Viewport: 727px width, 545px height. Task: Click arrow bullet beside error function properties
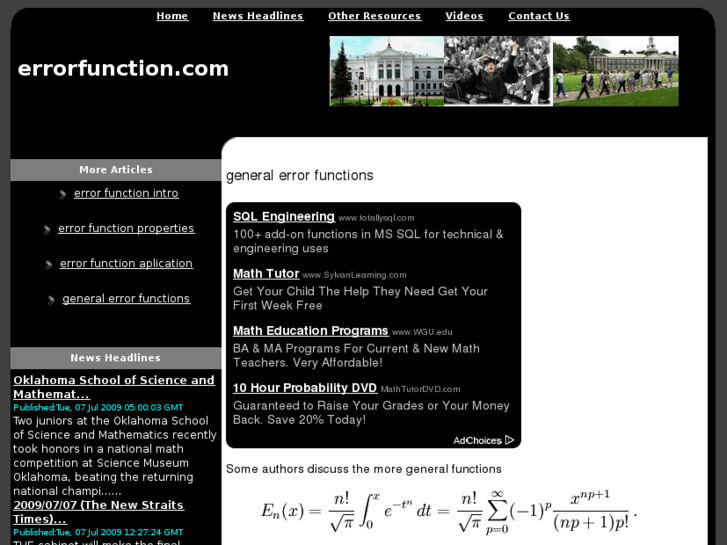(47, 230)
